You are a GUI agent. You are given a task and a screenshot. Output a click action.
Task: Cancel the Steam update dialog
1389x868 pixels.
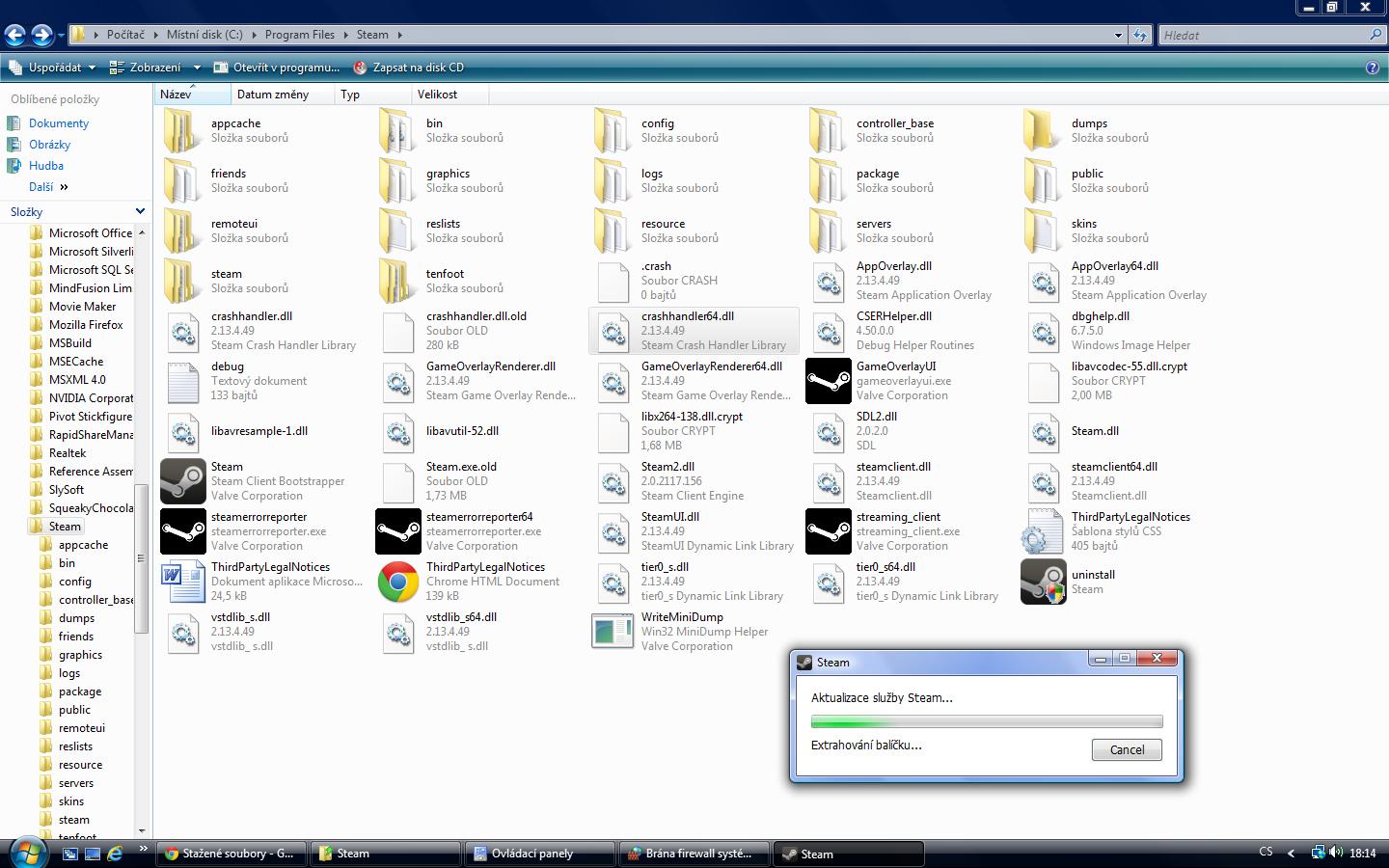(1126, 749)
